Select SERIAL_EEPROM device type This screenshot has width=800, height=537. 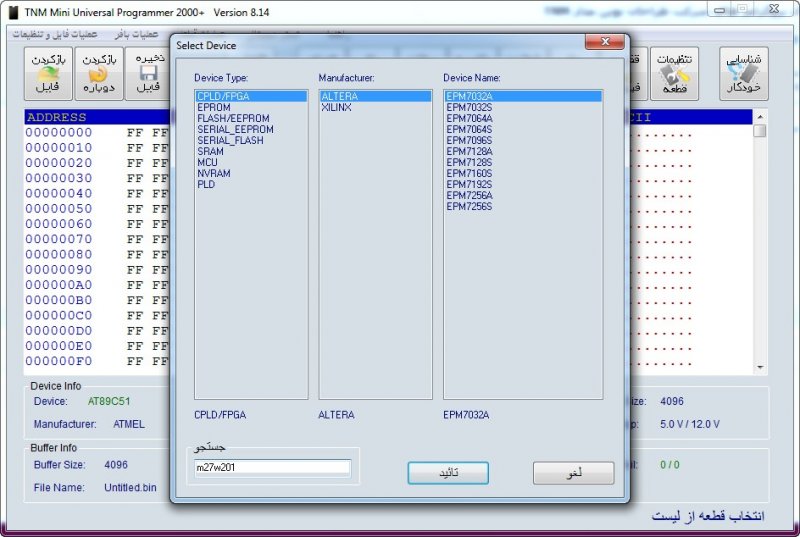(x=235, y=130)
